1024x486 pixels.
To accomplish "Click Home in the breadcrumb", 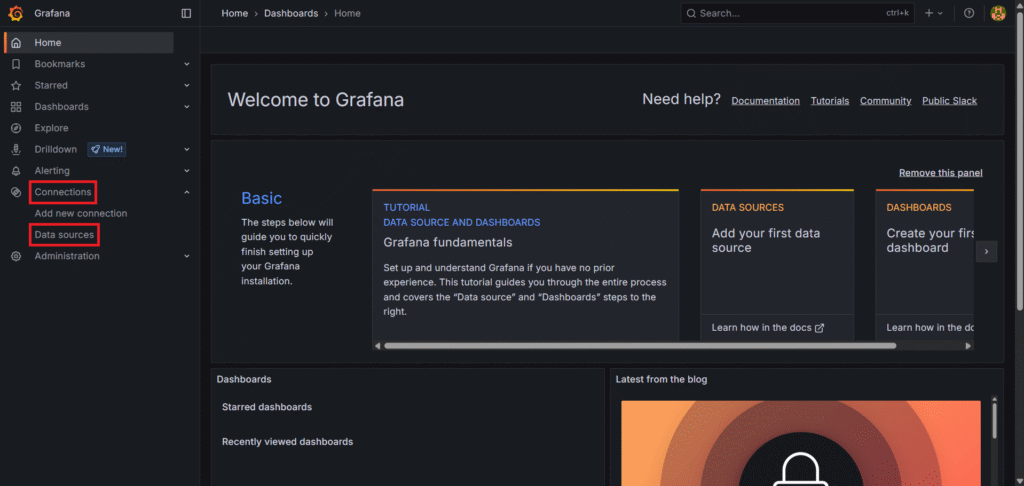I will (x=234, y=13).
